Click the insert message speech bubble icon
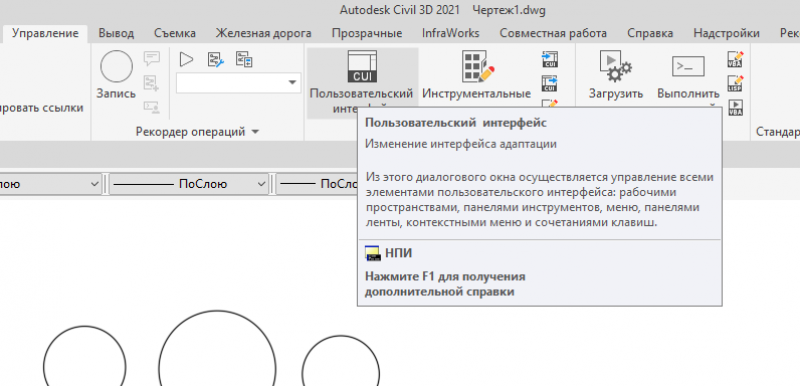 pyautogui.click(x=152, y=59)
